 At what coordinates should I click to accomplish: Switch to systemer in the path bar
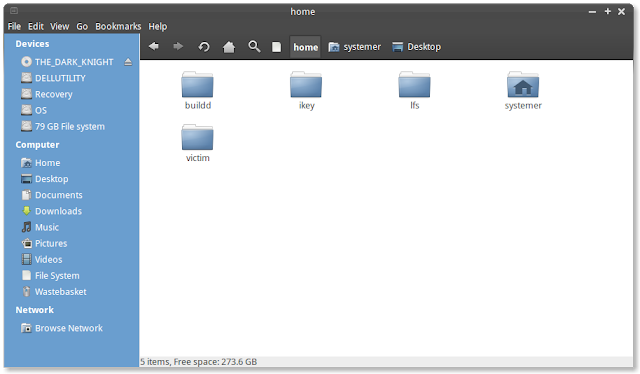click(354, 47)
